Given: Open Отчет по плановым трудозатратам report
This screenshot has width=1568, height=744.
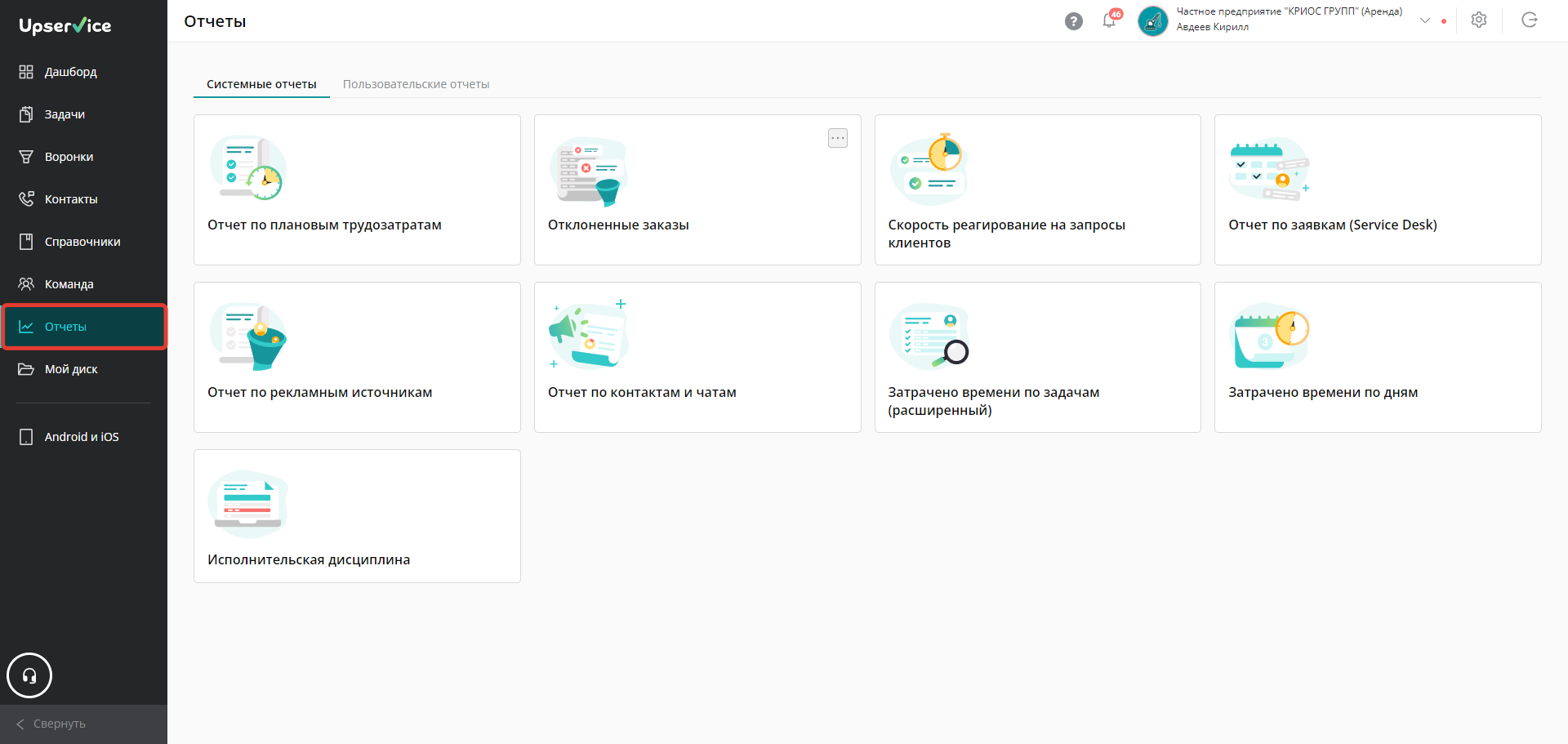Looking at the screenshot, I should coord(324,225).
